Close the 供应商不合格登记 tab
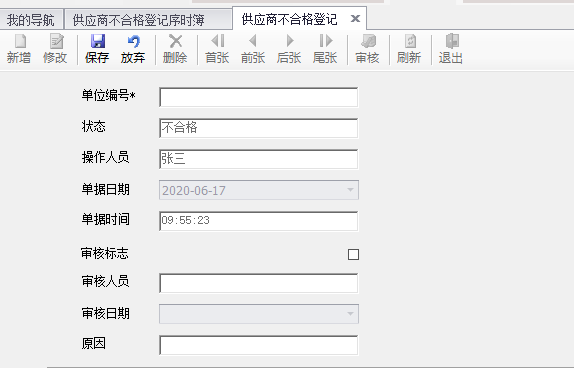Image resolution: width=574 pixels, height=368 pixels. pyautogui.click(x=355, y=18)
